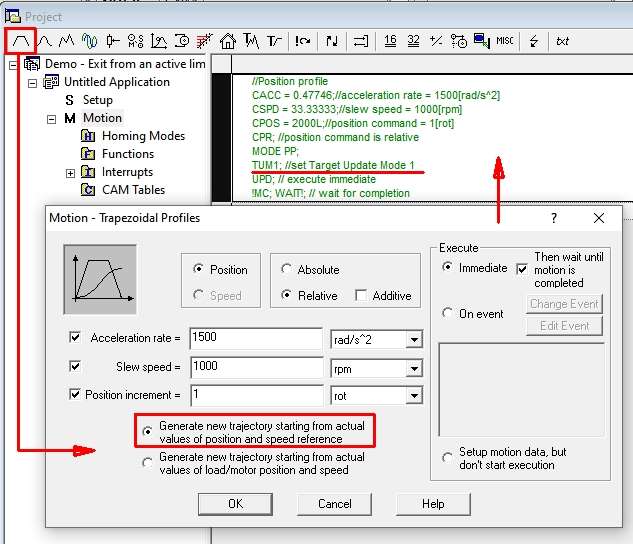This screenshot has height=544, width=633.
Task: Click the double-peak PT/PVT profile toolbar icon
Action: [x=67, y=41]
